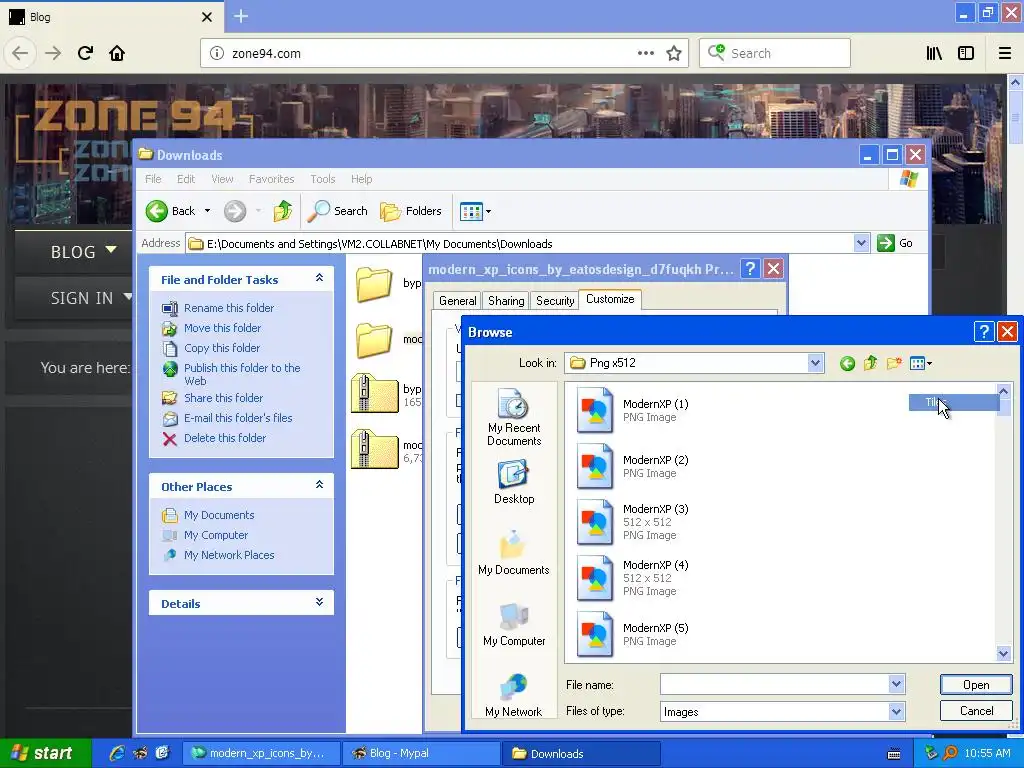Click Share this folder link
The image size is (1024, 768).
tap(223, 398)
